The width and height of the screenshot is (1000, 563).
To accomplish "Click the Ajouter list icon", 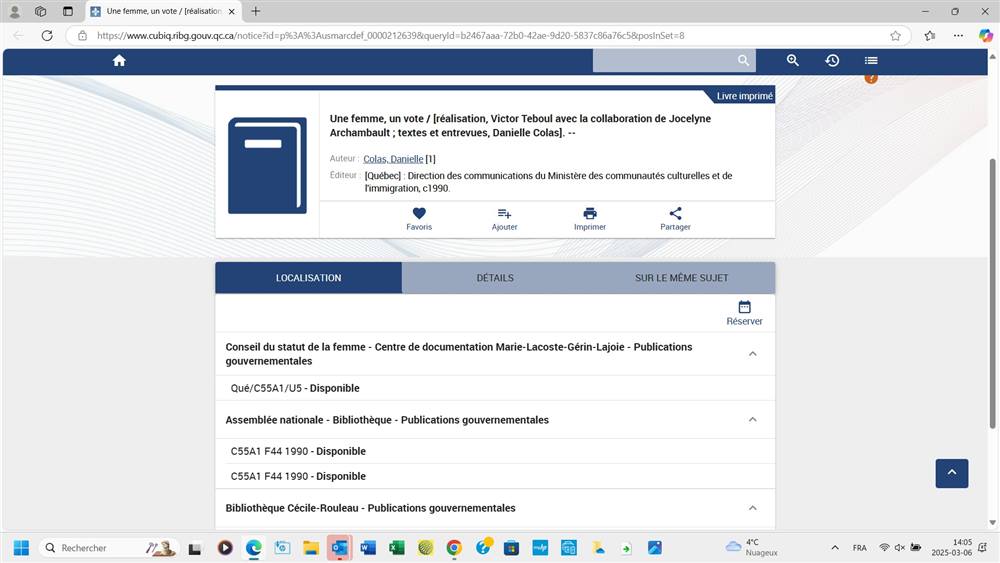I will 504,218.
